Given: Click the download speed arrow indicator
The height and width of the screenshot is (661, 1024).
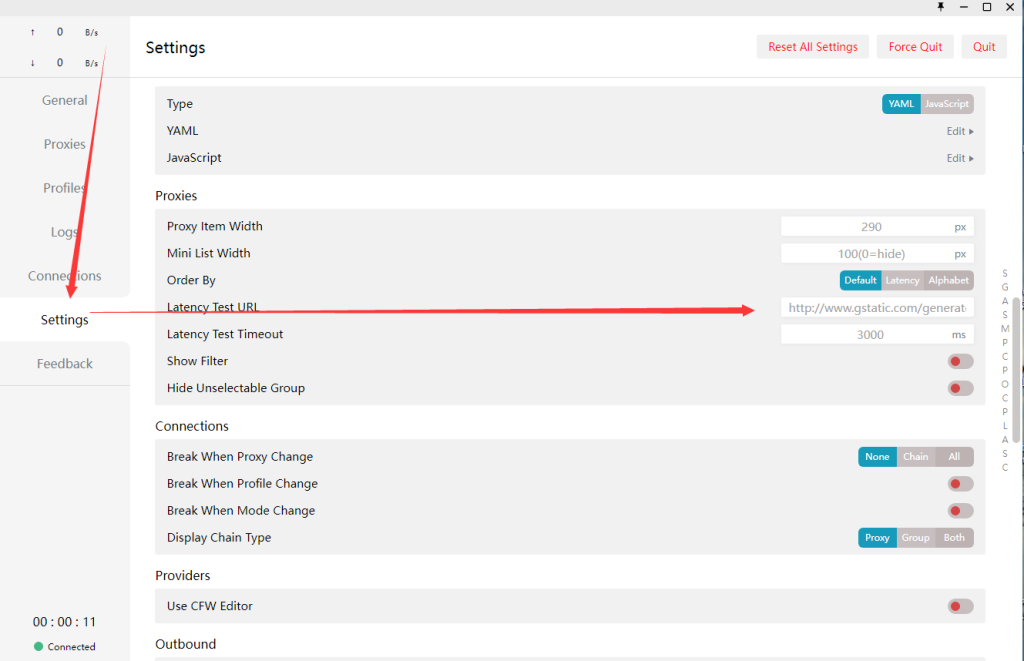Looking at the screenshot, I should (33, 63).
